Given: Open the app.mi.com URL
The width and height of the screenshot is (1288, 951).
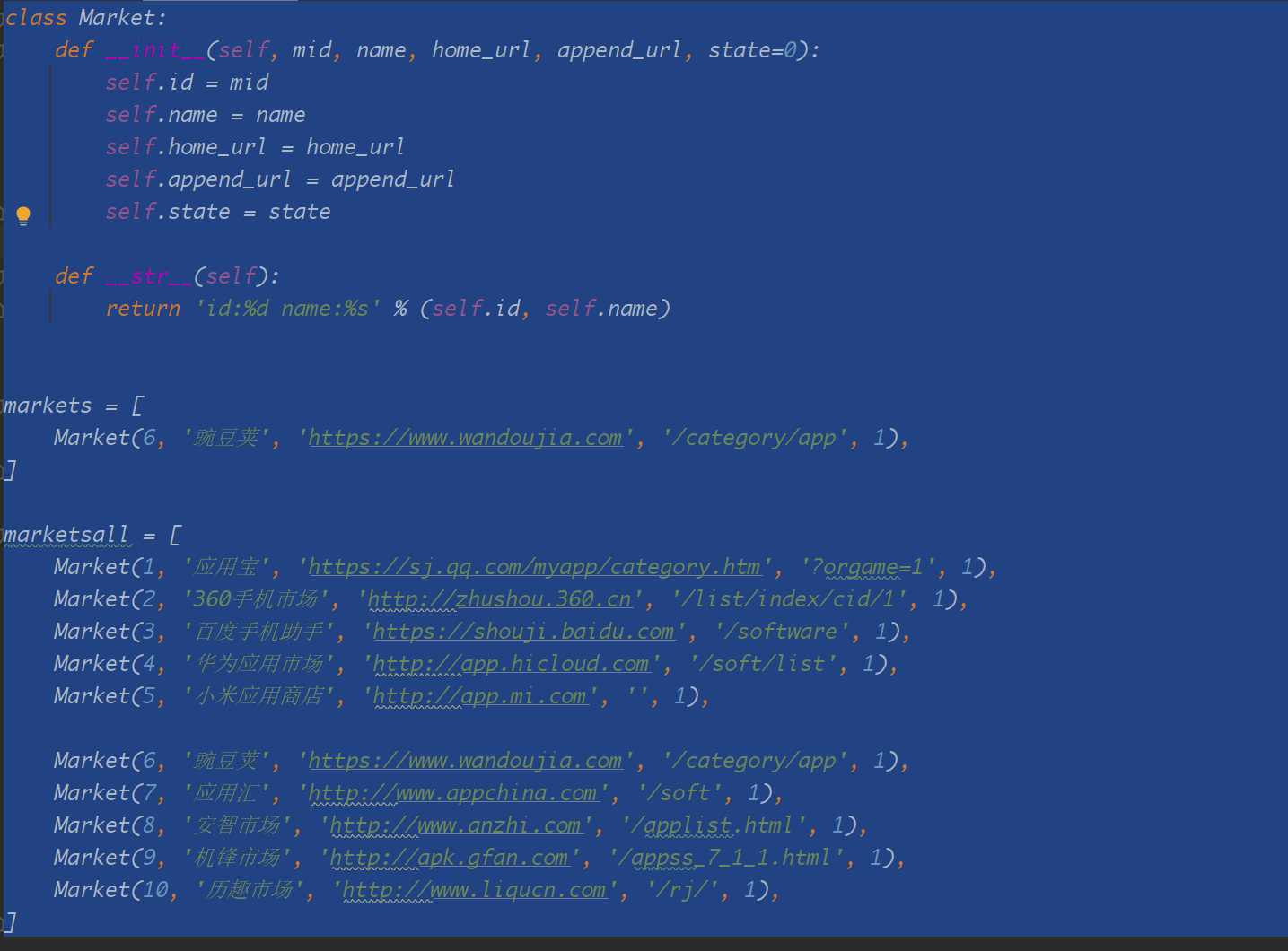Looking at the screenshot, I should [479, 696].
